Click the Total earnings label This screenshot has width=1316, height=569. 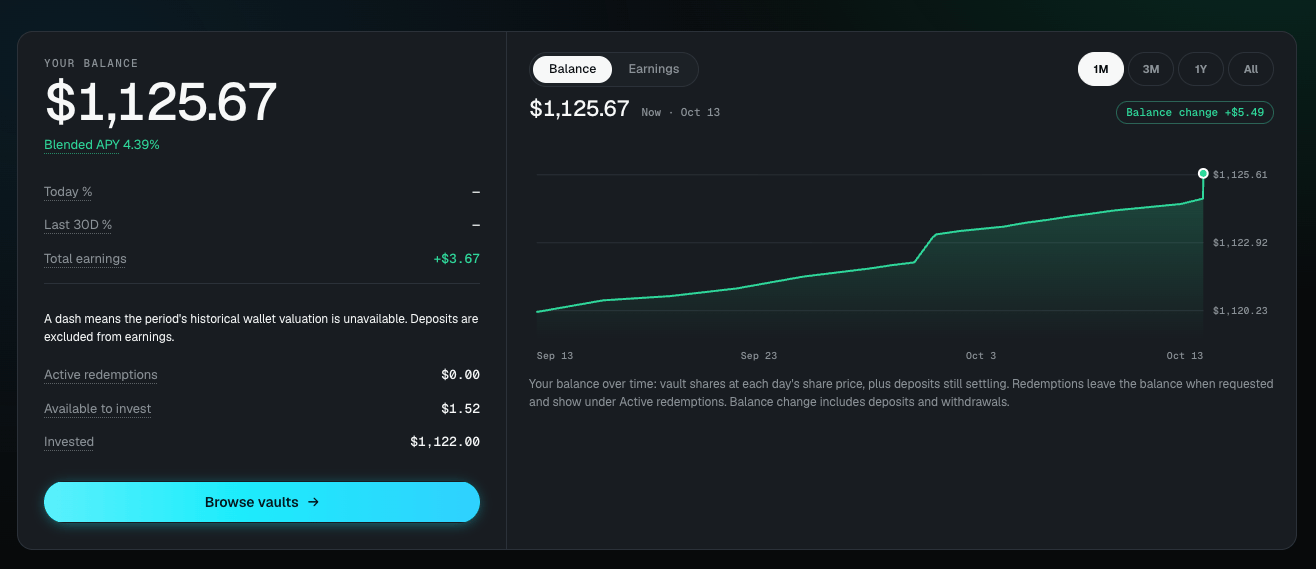pyautogui.click(x=85, y=259)
